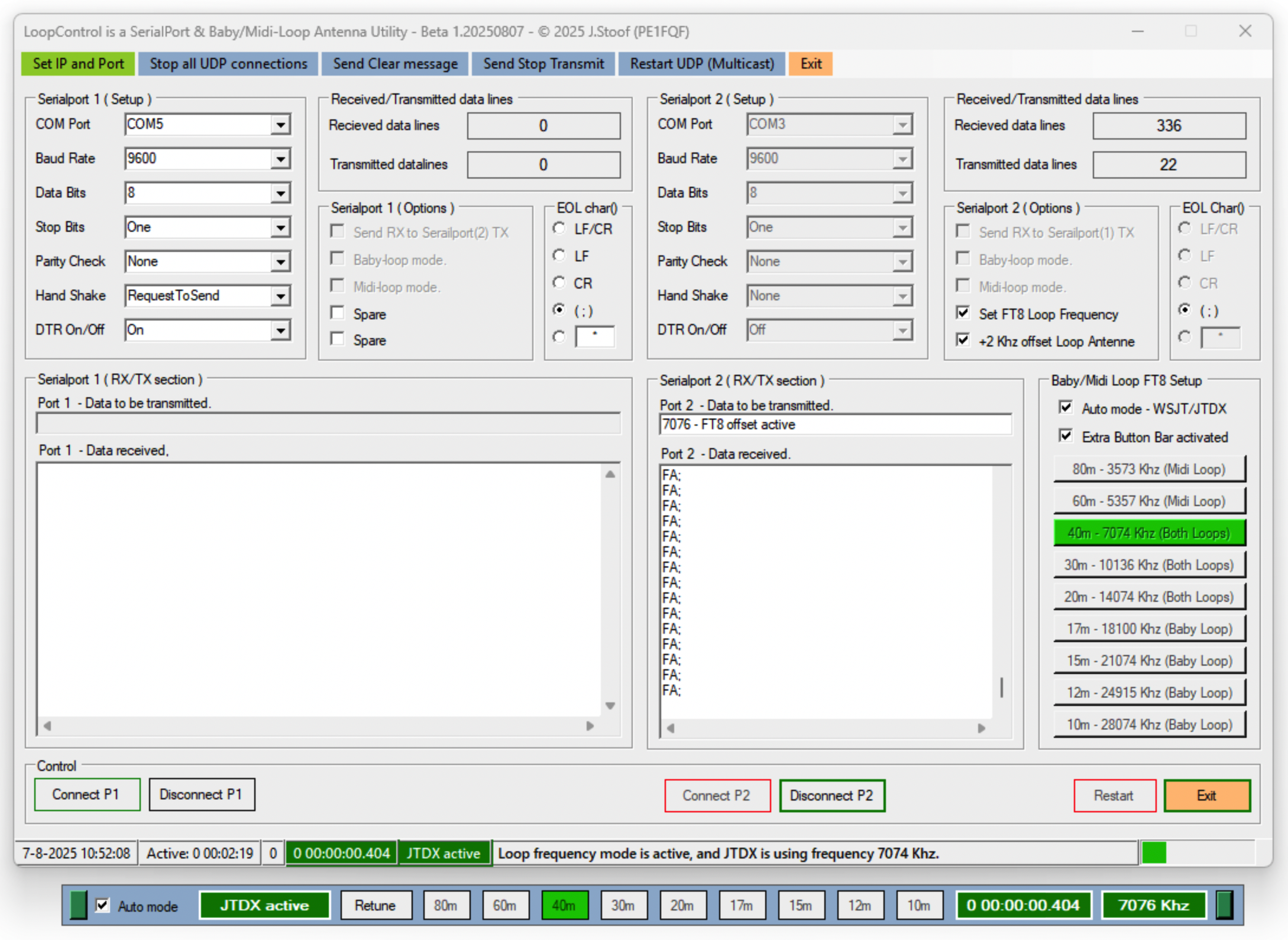
Task: Toggle Auto mode - WSJT/JTDX checkbox
Action: pyautogui.click(x=1066, y=407)
